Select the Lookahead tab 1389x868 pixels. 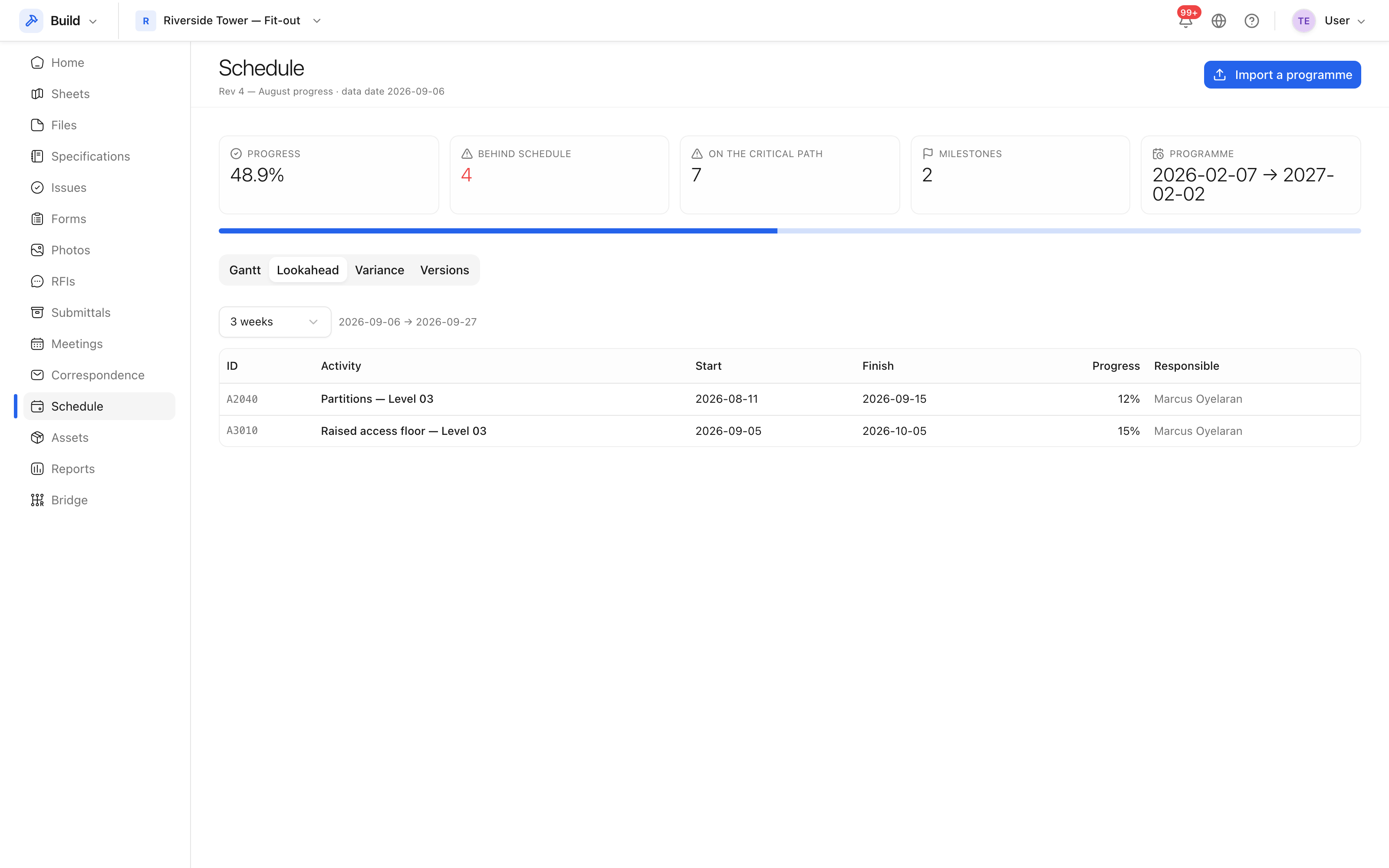(308, 270)
